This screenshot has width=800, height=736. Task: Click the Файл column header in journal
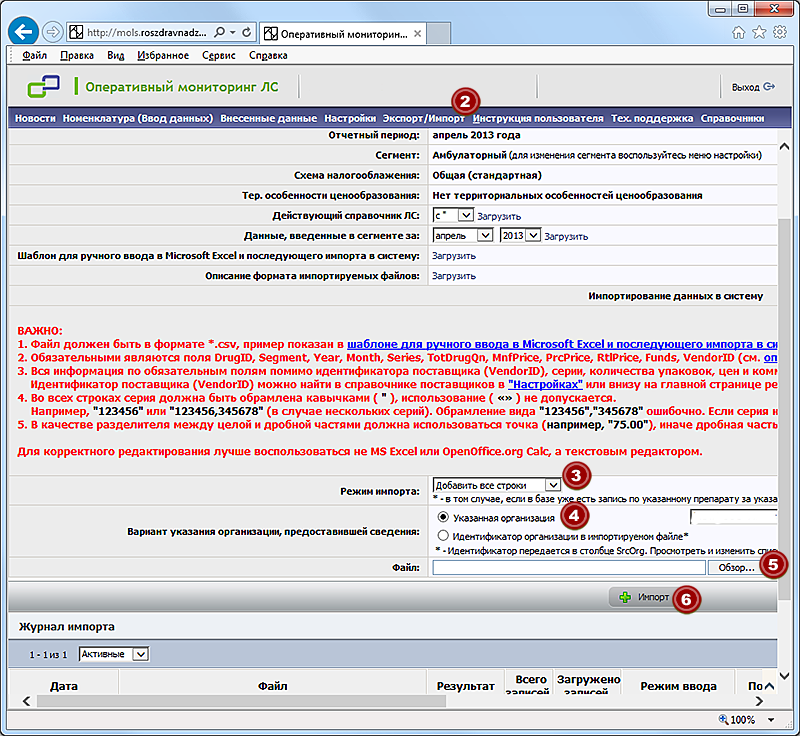tap(272, 686)
